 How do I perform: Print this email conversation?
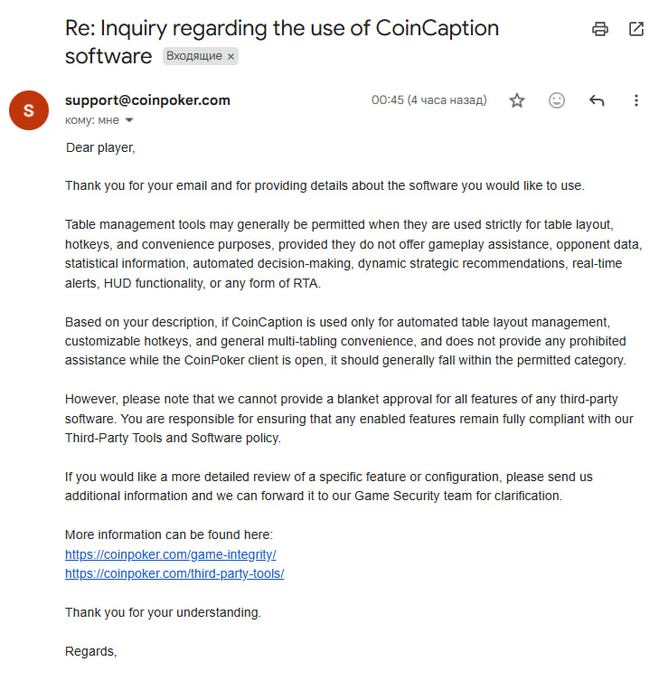600,29
